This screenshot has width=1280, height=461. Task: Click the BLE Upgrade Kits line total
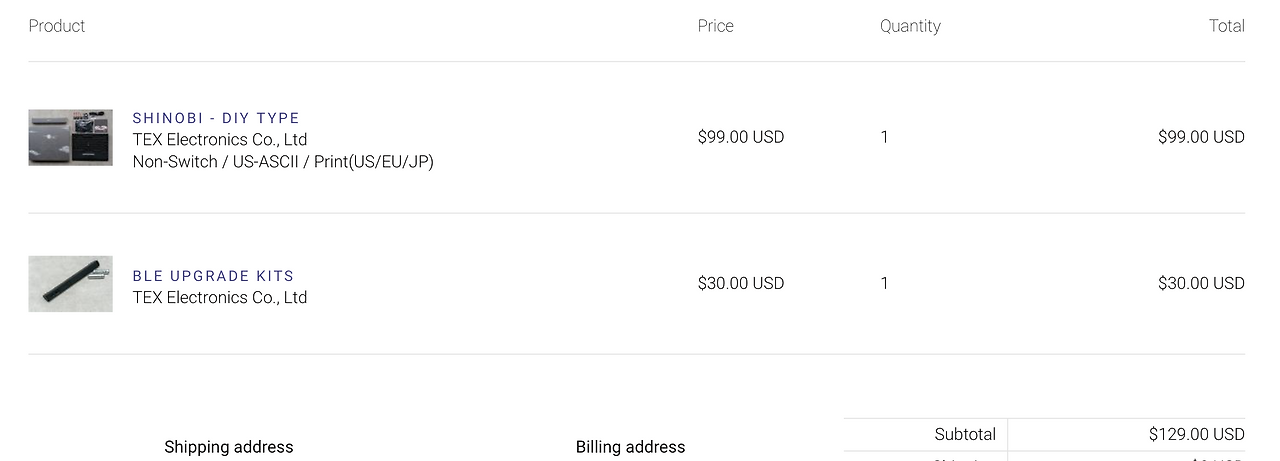[1201, 284]
